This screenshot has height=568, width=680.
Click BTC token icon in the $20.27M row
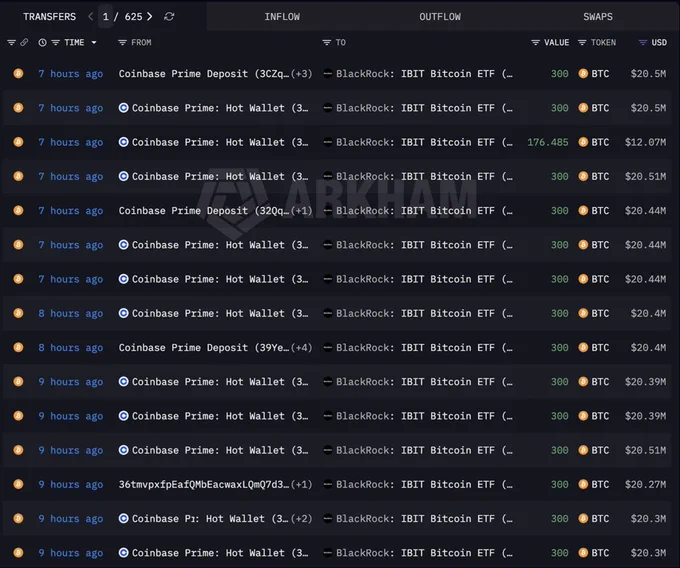coord(583,484)
